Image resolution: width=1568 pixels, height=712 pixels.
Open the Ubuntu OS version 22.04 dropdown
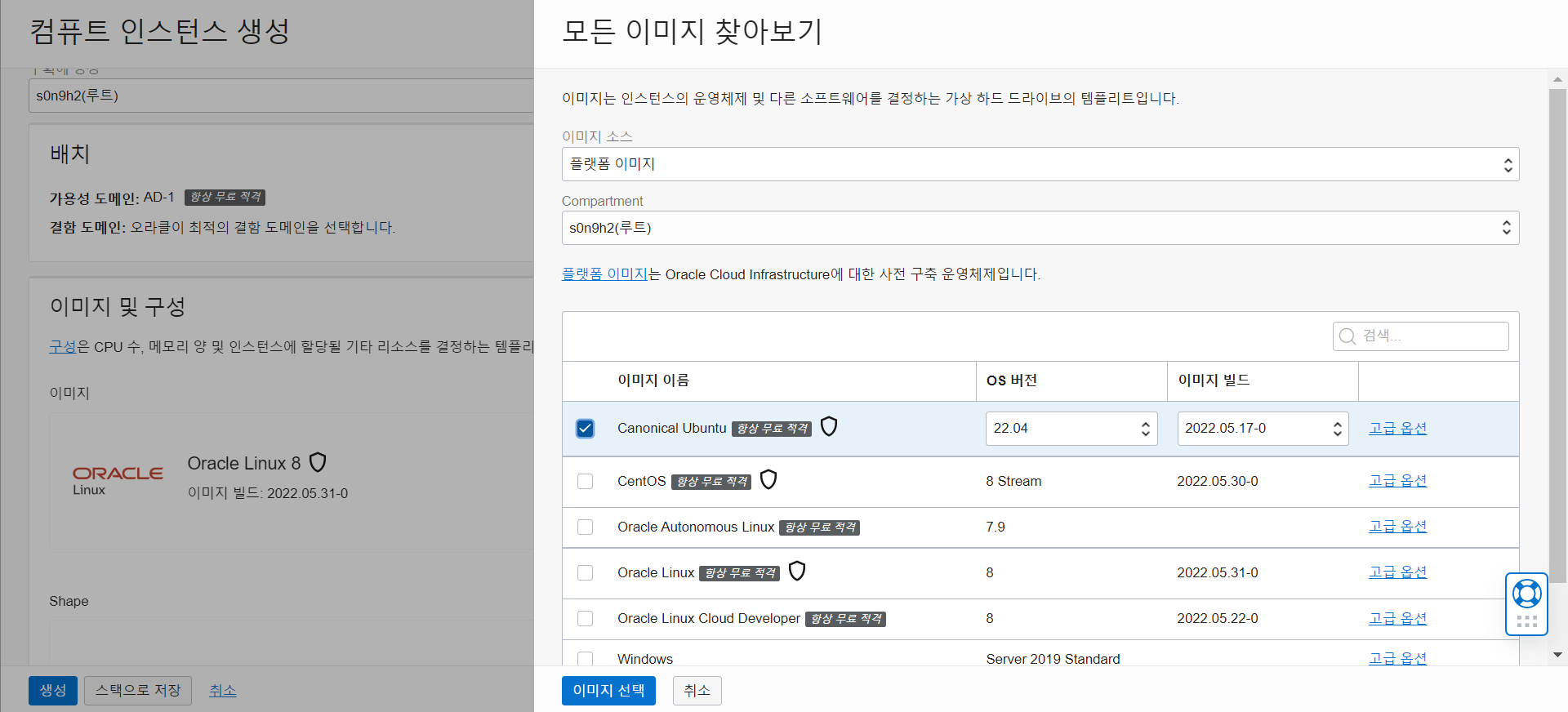point(1071,429)
